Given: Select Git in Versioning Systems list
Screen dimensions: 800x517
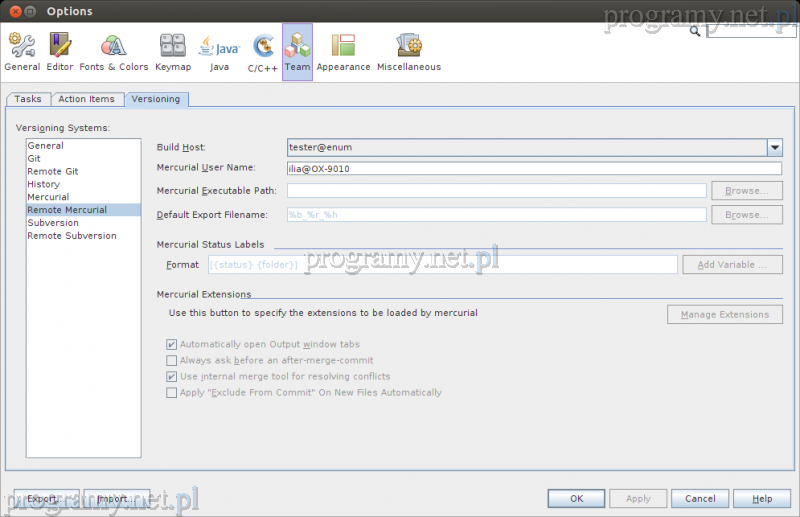Looking at the screenshot, I should [x=34, y=158].
